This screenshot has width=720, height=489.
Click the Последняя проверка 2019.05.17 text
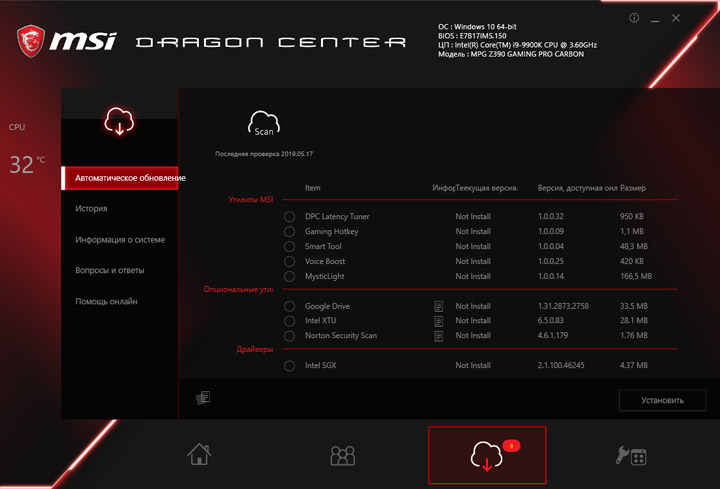(264, 154)
